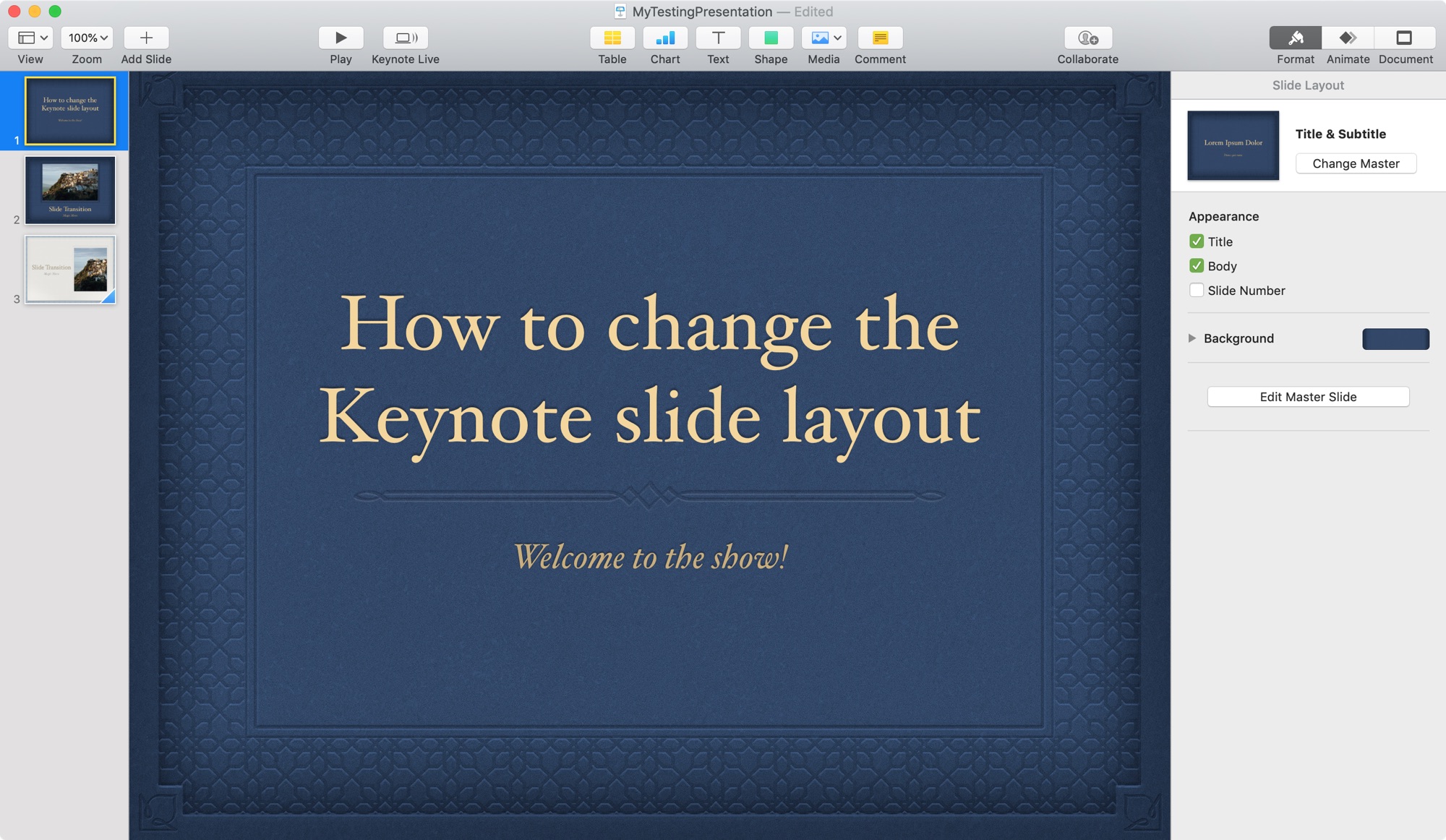Image resolution: width=1446 pixels, height=840 pixels.
Task: Switch to the Format inspector
Action: [1296, 38]
